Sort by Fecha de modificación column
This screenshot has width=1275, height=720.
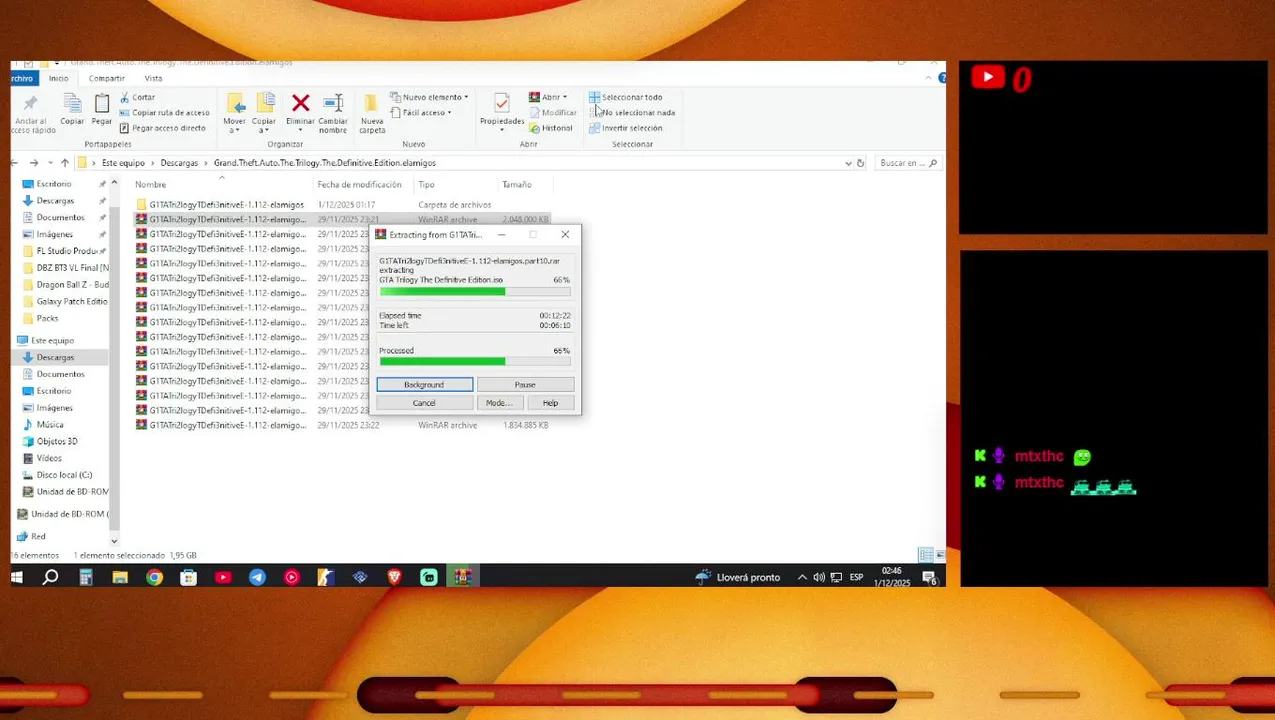pyautogui.click(x=359, y=184)
